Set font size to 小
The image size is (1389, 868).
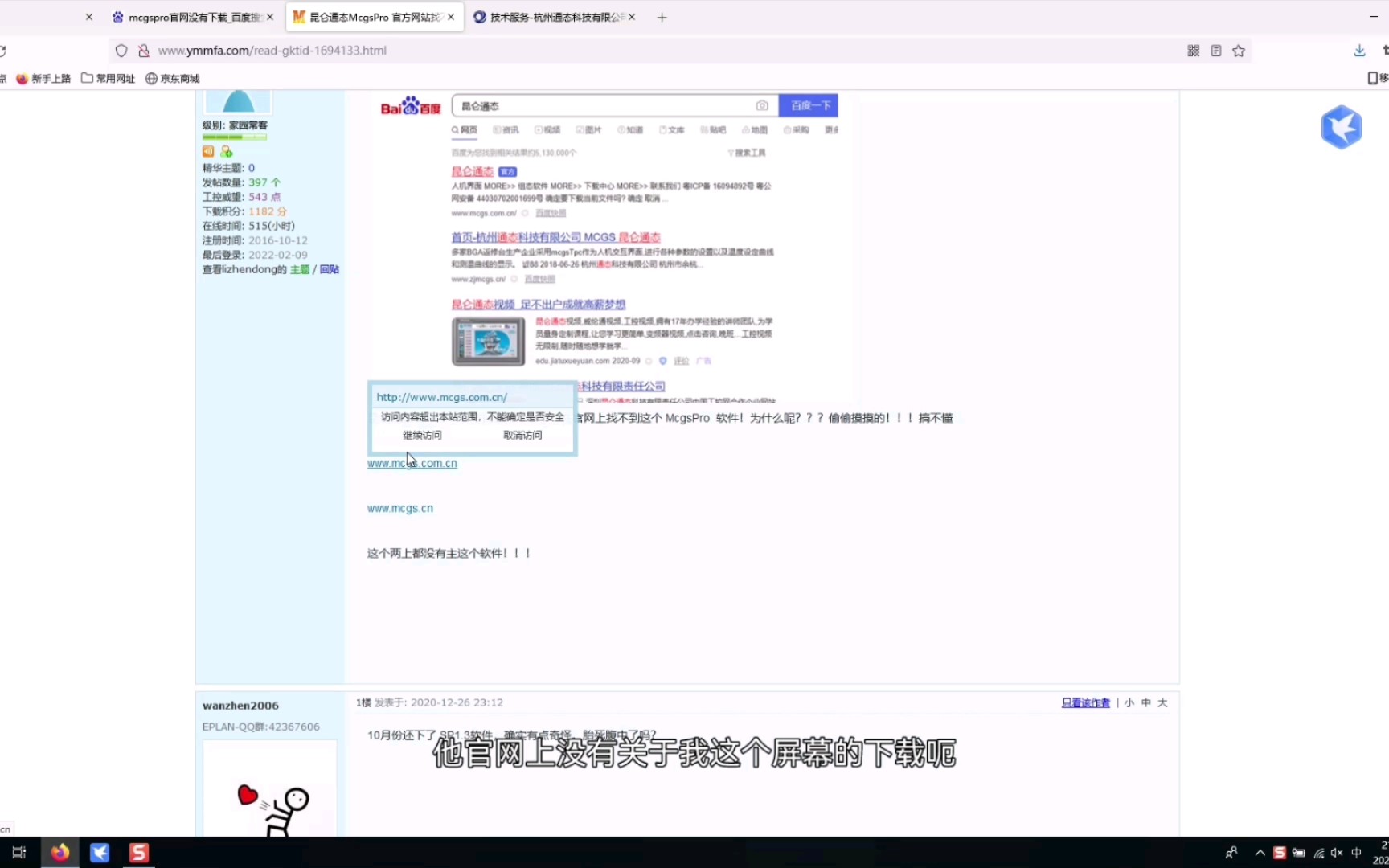tap(1129, 702)
